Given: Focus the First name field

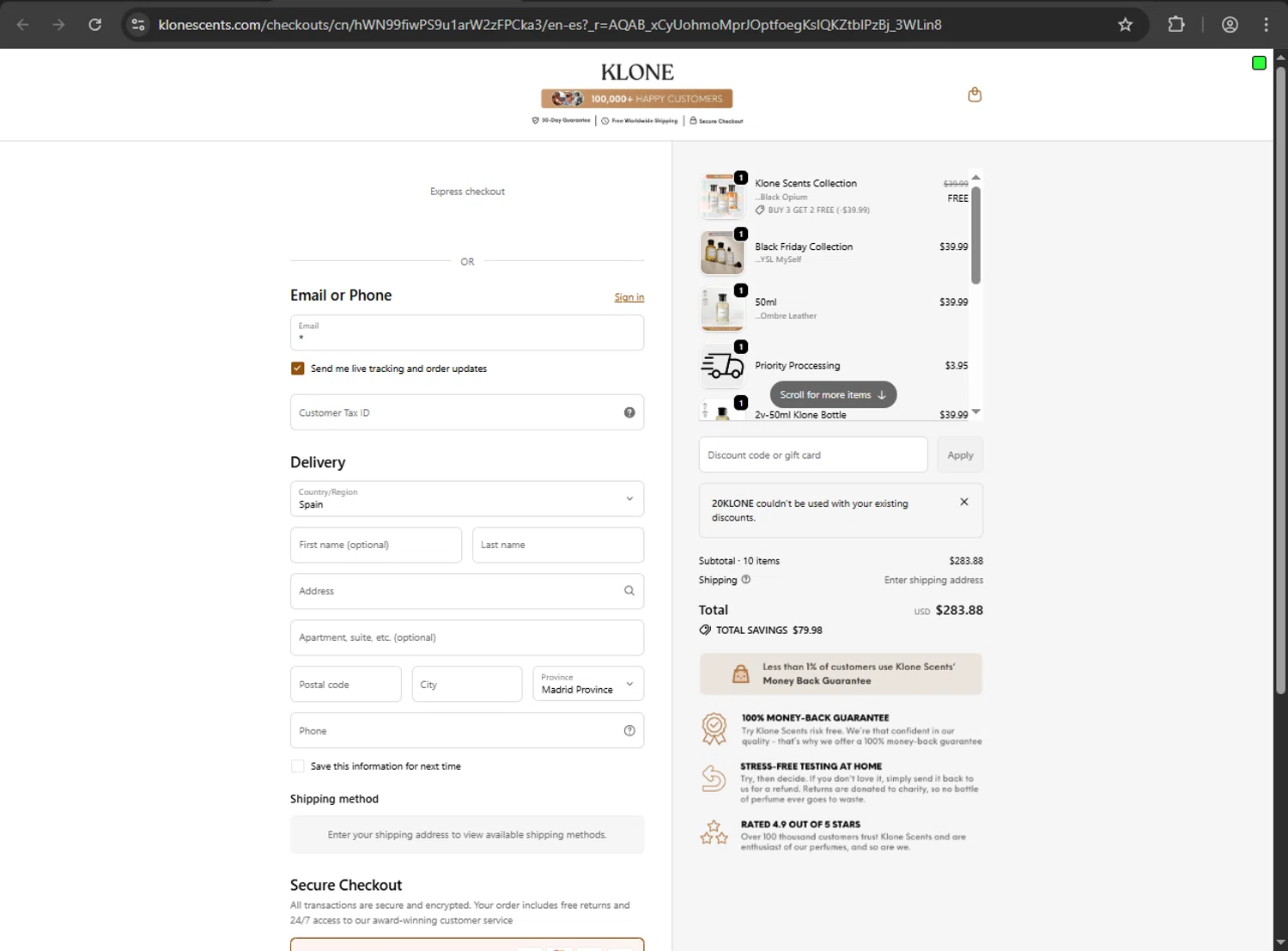Looking at the screenshot, I should click(x=376, y=546).
